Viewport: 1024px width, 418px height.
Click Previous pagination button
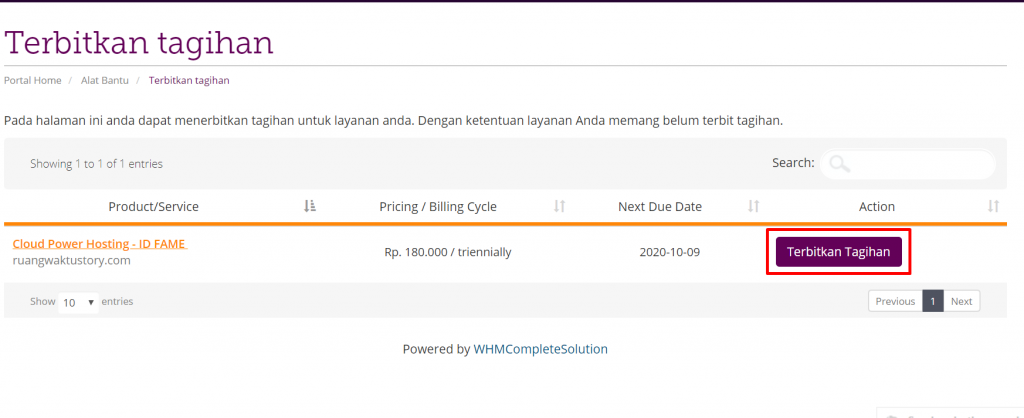coord(895,301)
